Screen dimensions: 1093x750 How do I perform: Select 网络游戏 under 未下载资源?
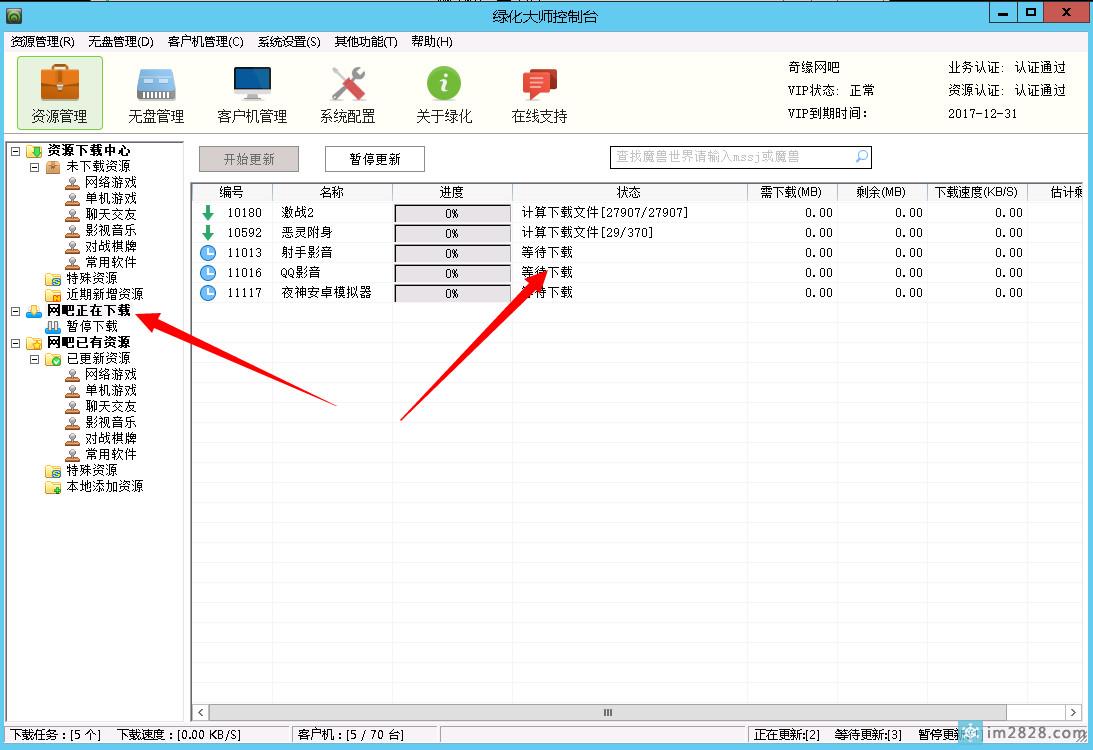[x=110, y=183]
